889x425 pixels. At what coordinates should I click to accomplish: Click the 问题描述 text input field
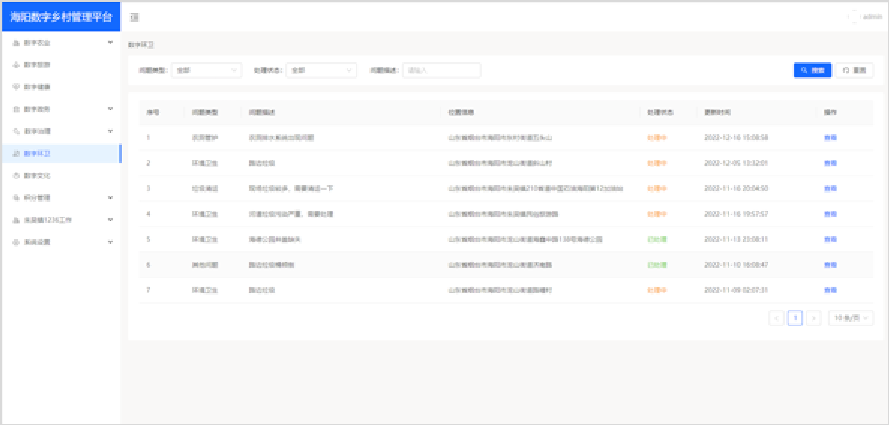pos(441,70)
